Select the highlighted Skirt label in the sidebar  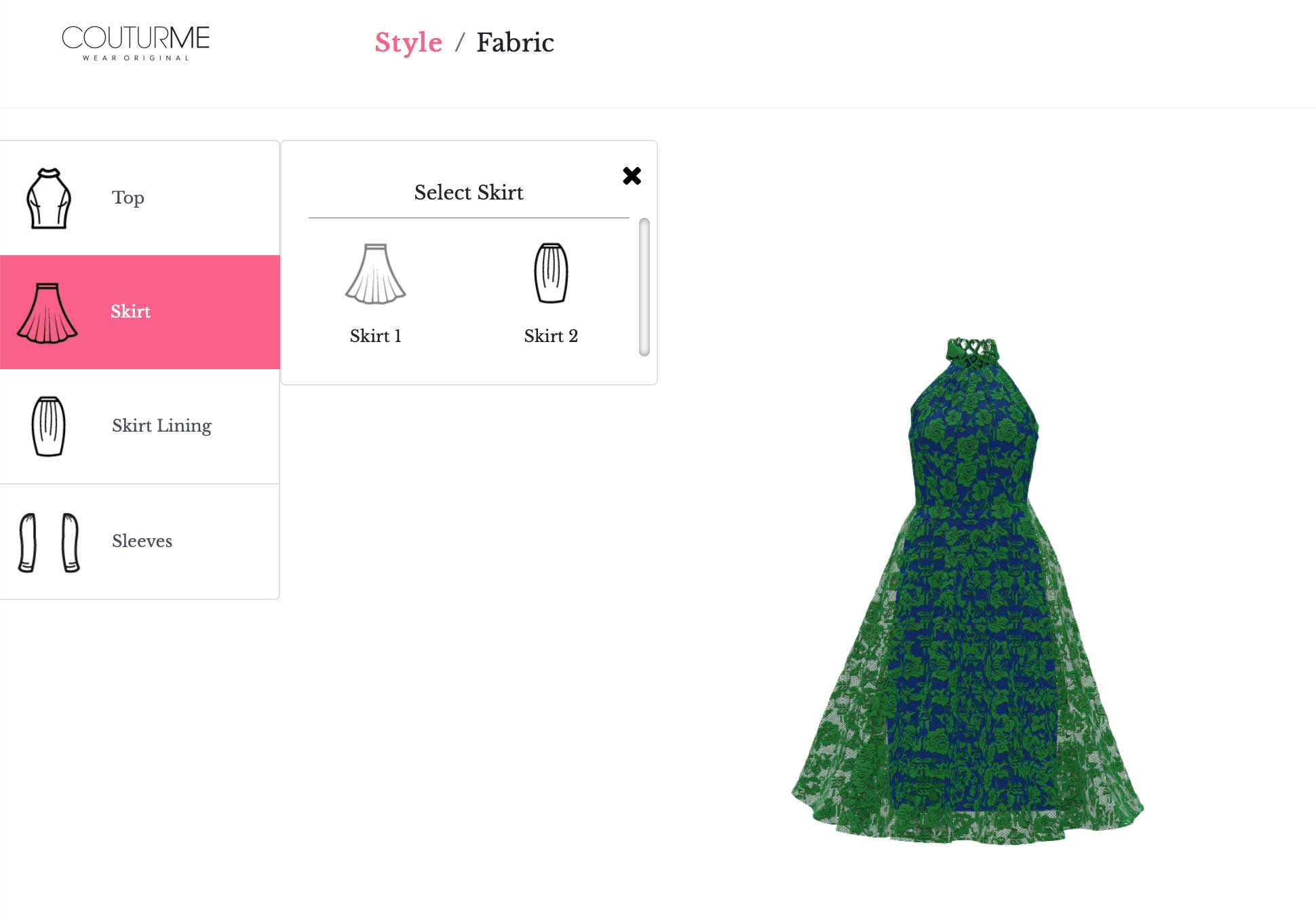[x=130, y=312]
